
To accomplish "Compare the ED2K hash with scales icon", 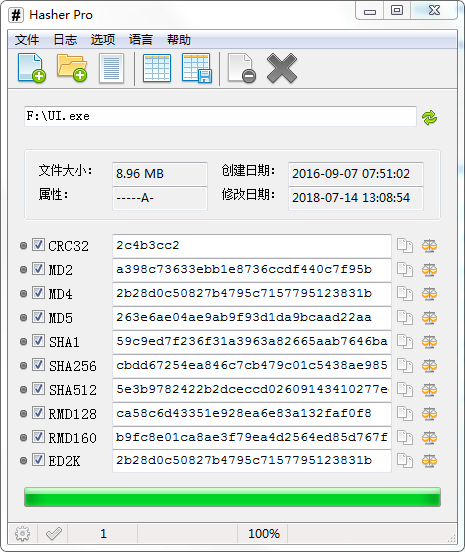I will [429, 460].
